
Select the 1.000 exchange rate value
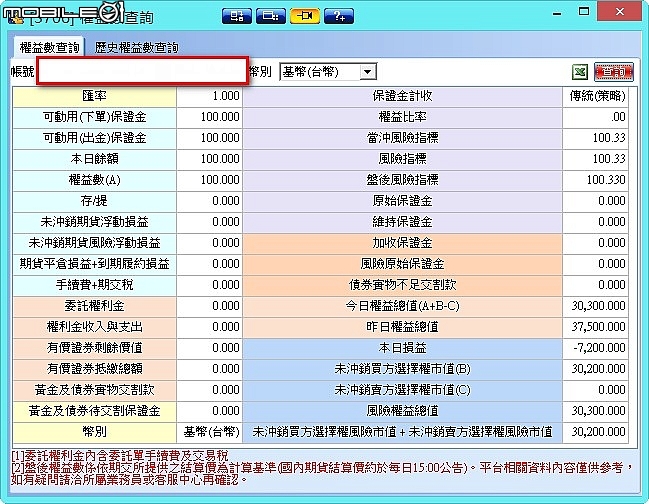pyautogui.click(x=210, y=96)
